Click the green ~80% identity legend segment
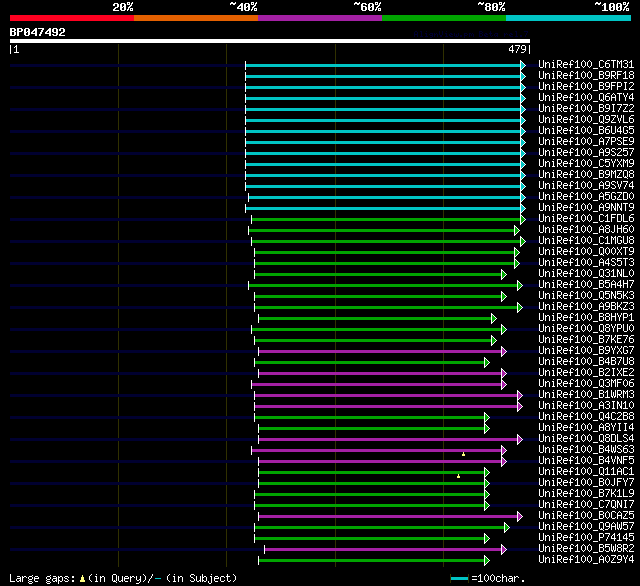 (x=444, y=18)
